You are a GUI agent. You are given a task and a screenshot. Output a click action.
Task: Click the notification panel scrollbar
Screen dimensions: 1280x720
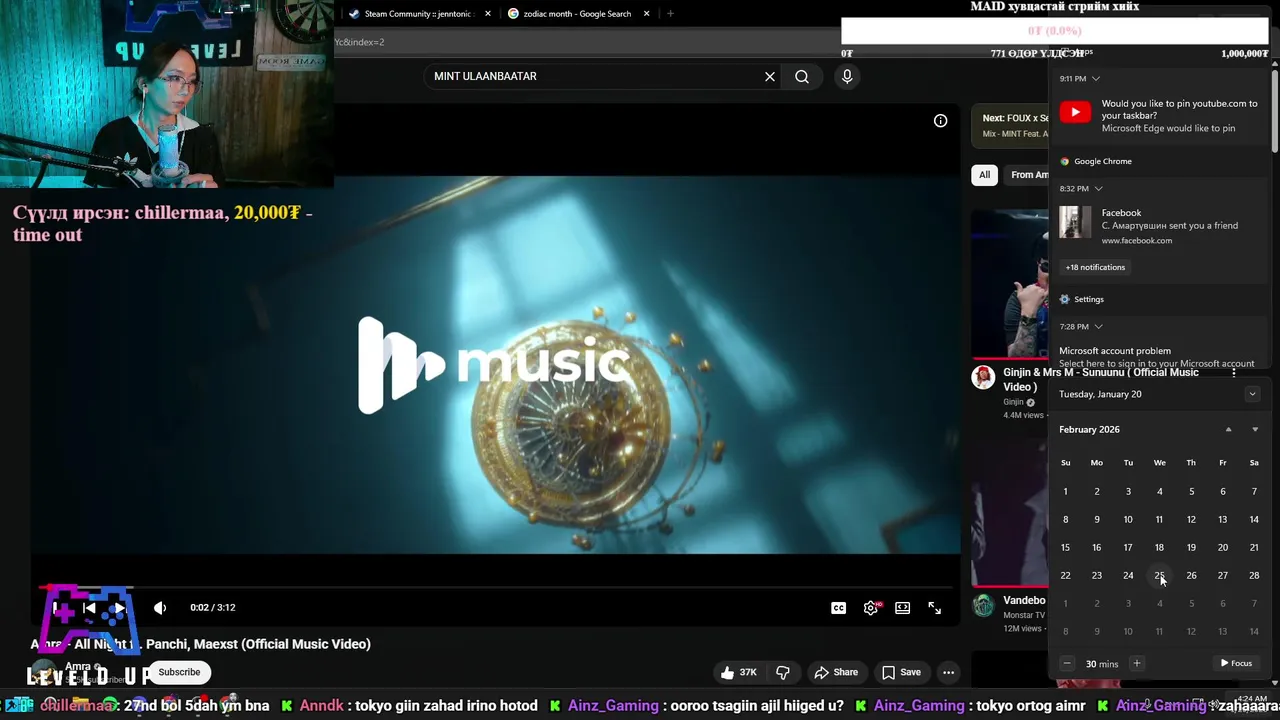[x=1275, y=110]
